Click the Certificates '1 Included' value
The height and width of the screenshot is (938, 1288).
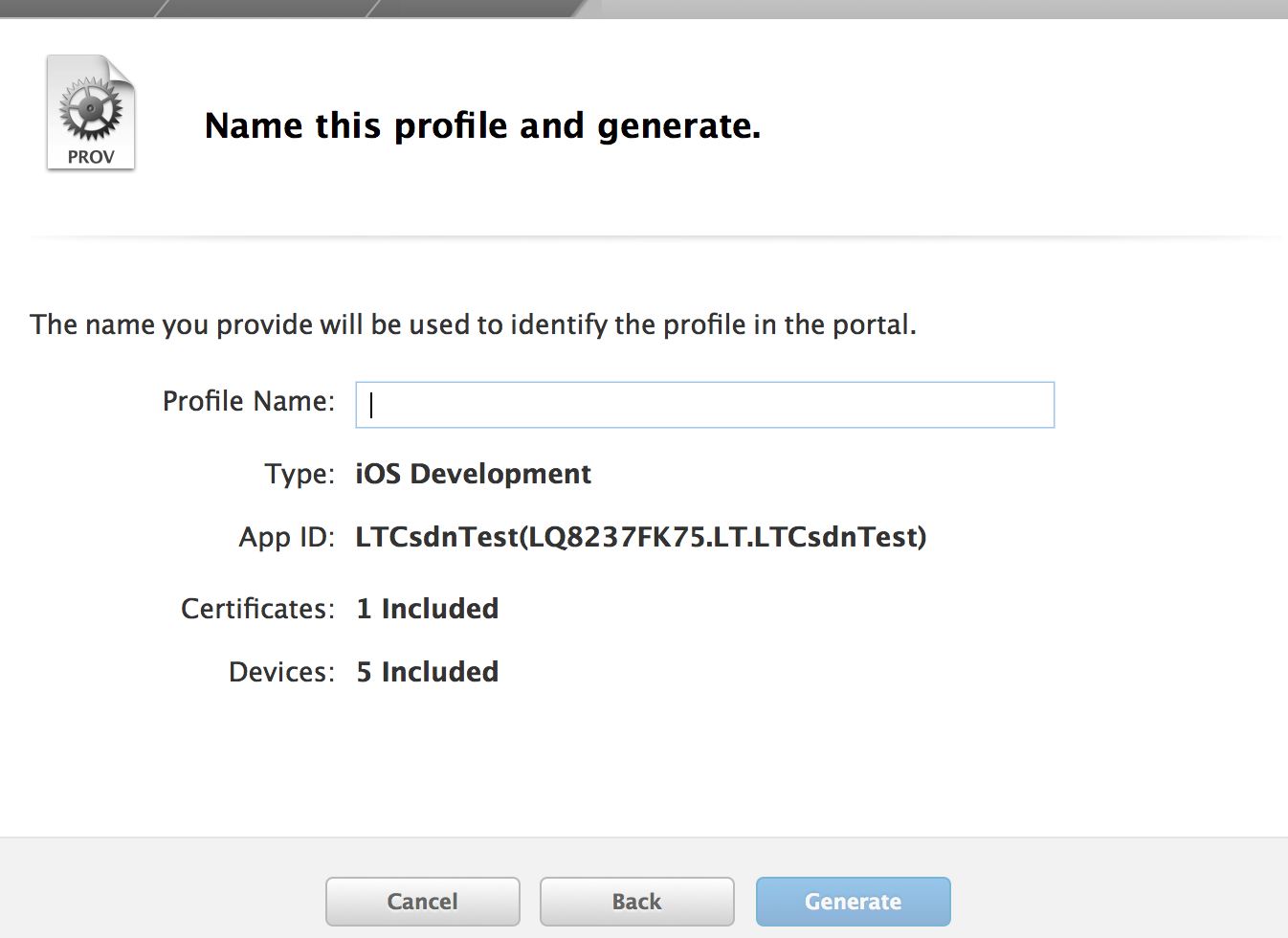(x=427, y=609)
